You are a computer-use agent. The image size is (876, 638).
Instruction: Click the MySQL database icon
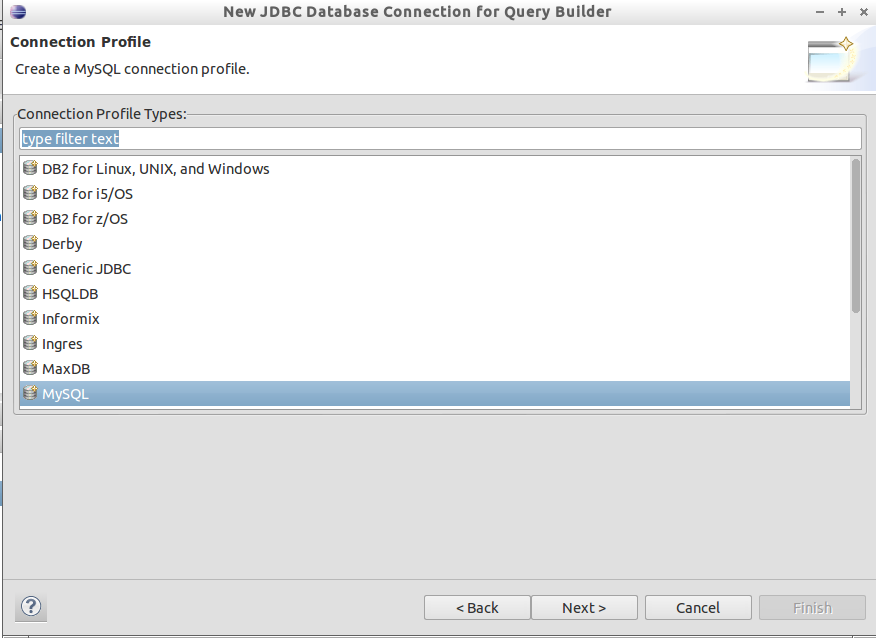point(30,393)
